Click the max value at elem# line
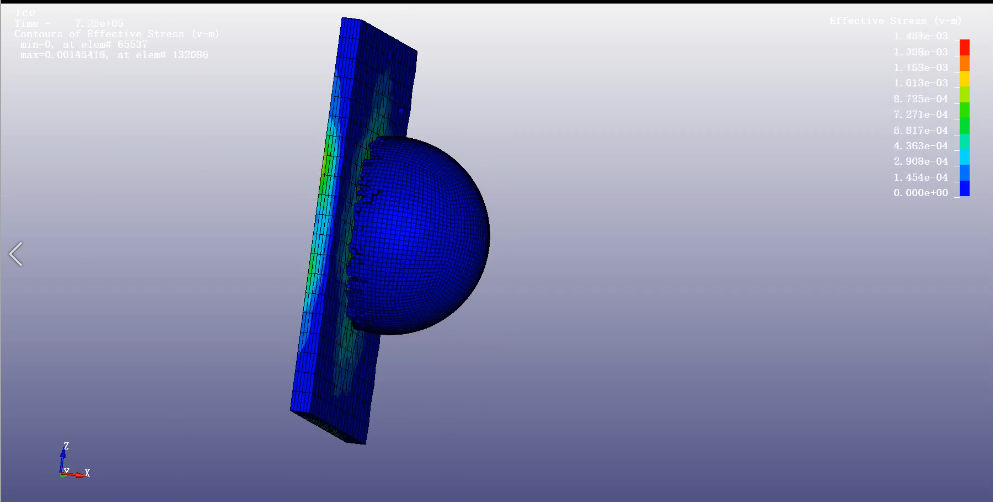 (x=114, y=54)
